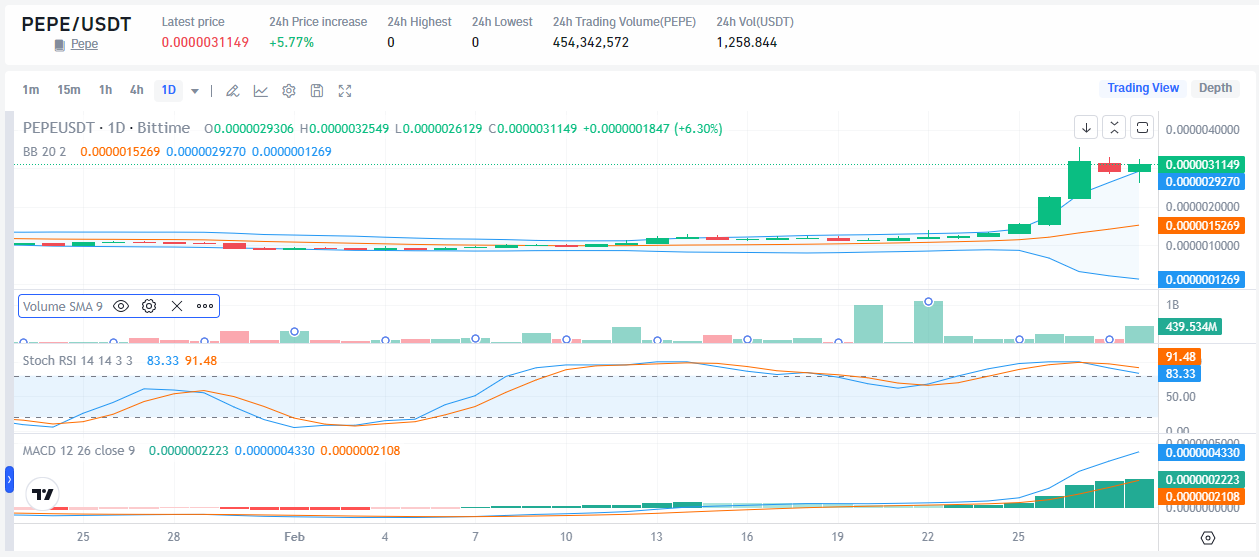Enter fullscreen chart mode
Viewport: 1259px width, 557px height.
point(345,91)
